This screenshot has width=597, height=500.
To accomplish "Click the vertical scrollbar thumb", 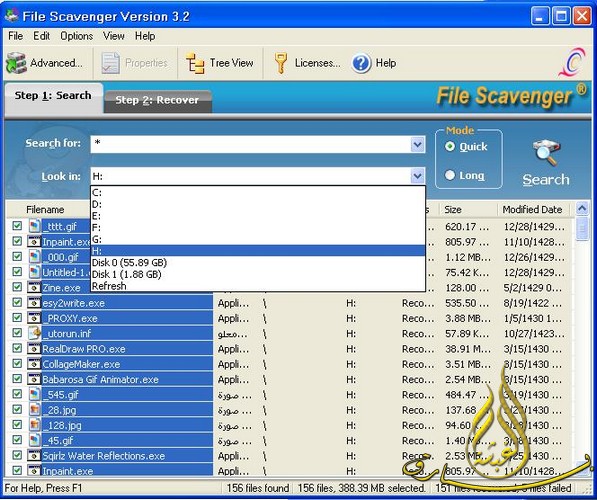I will (582, 229).
